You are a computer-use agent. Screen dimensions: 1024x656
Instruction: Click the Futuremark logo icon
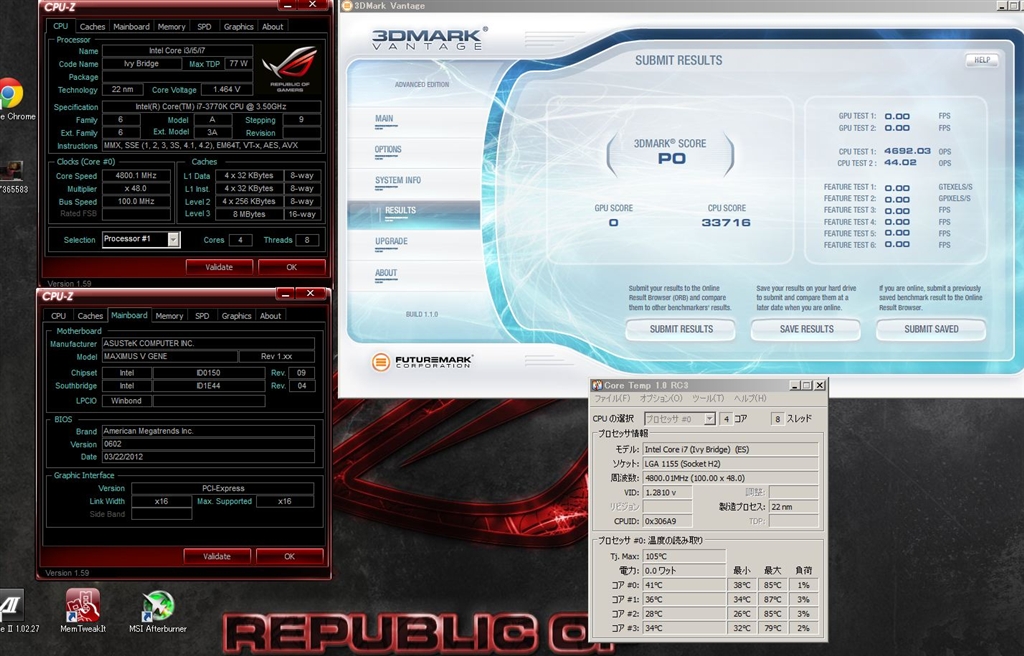pos(381,361)
